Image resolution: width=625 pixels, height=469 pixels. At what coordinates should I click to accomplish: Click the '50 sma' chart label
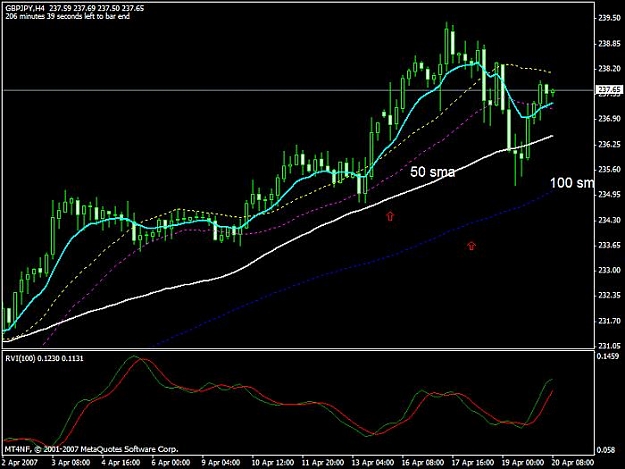click(x=432, y=172)
